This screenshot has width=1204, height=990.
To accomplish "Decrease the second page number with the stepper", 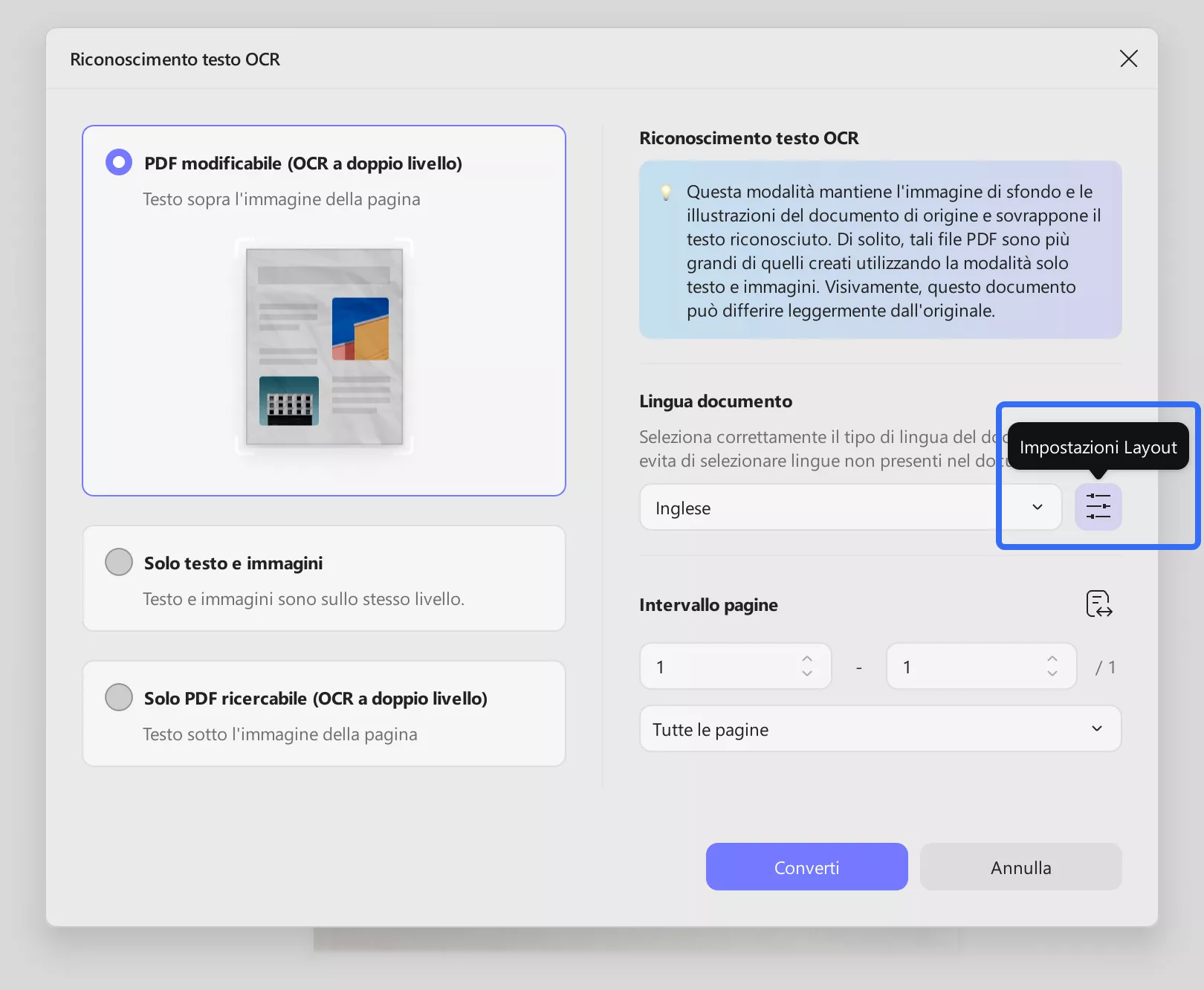I will point(1052,672).
